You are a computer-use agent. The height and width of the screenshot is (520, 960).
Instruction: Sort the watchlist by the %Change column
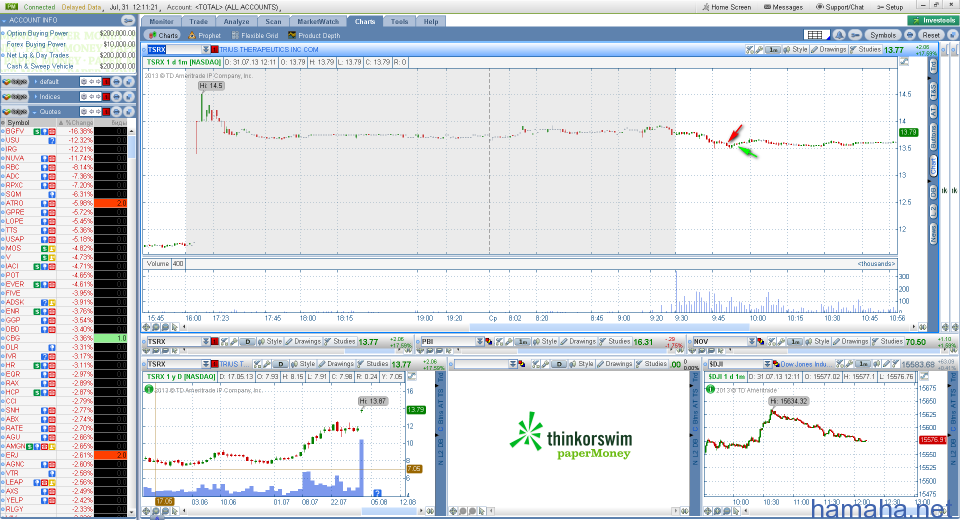click(75, 123)
